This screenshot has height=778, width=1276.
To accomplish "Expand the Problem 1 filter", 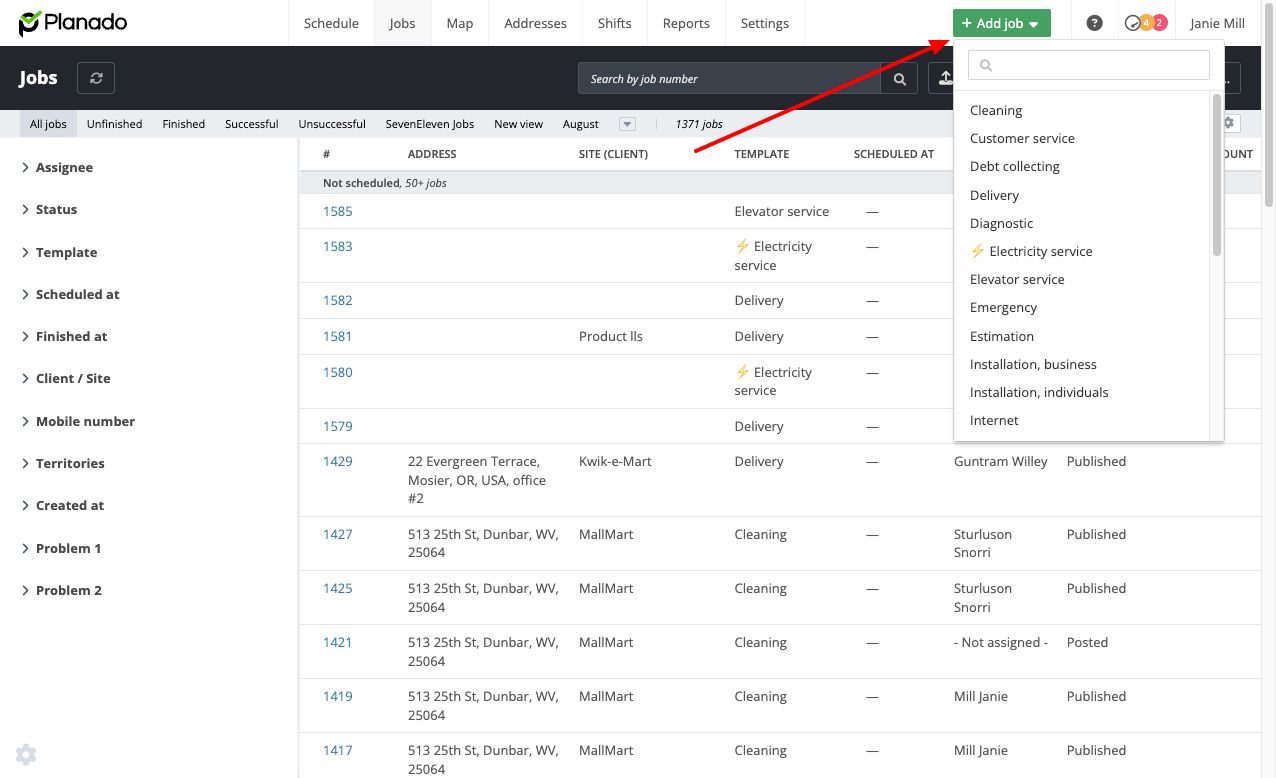I will pos(61,548).
